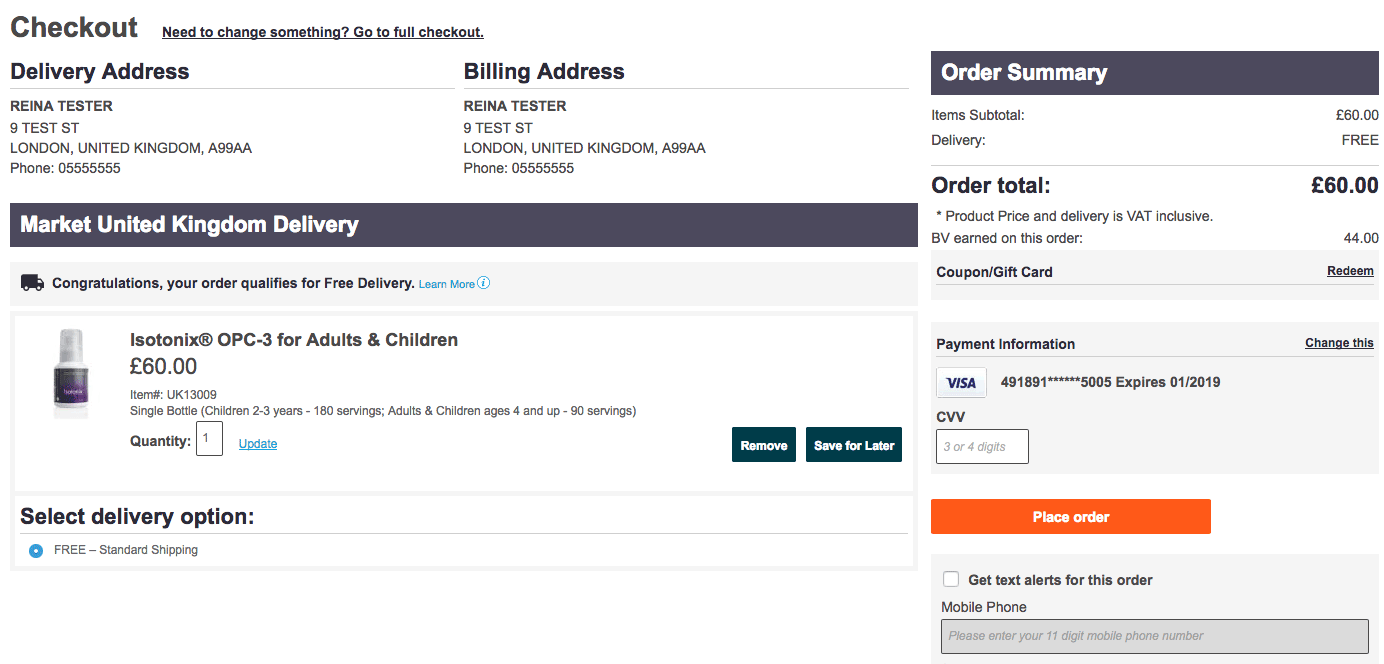The width and height of the screenshot is (1384, 664).
Task: Click the Mobile Phone number field
Action: (x=1154, y=636)
